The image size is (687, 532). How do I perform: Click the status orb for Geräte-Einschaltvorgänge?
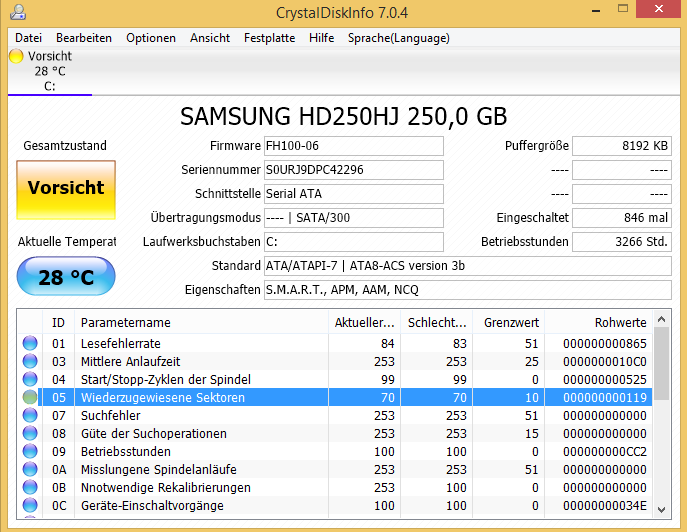30,505
